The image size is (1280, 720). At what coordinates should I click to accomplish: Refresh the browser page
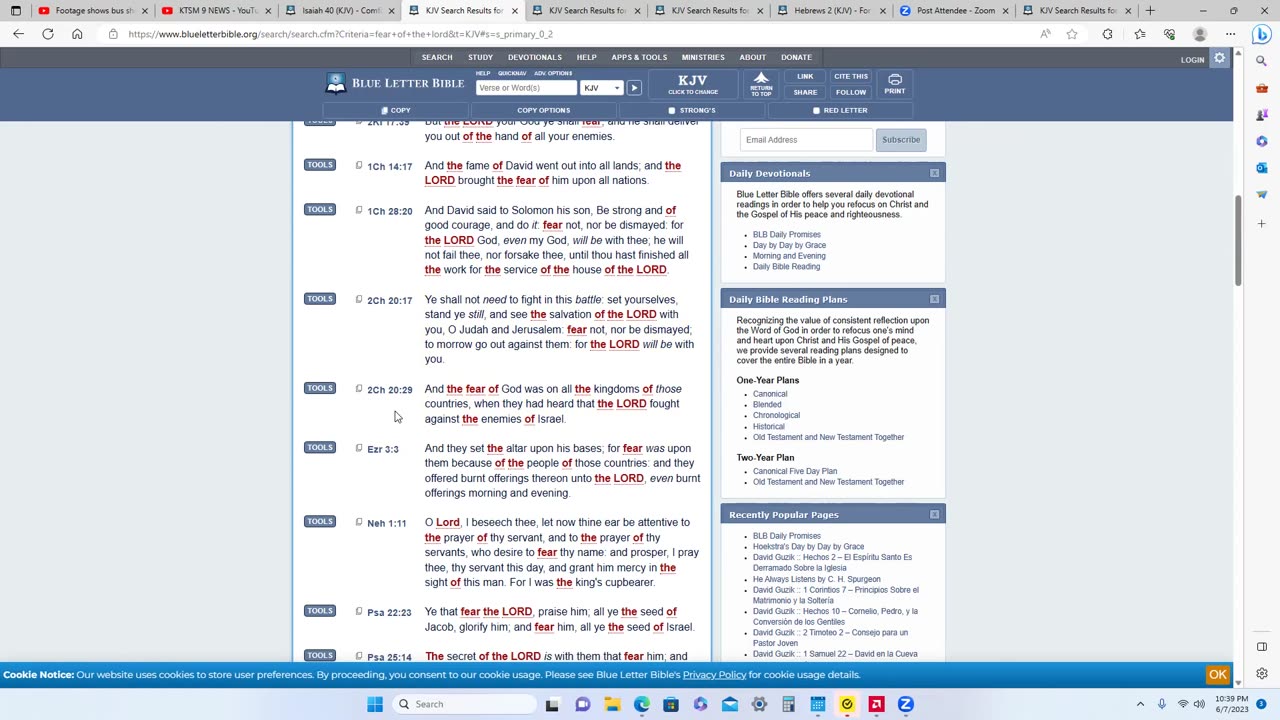pos(47,34)
